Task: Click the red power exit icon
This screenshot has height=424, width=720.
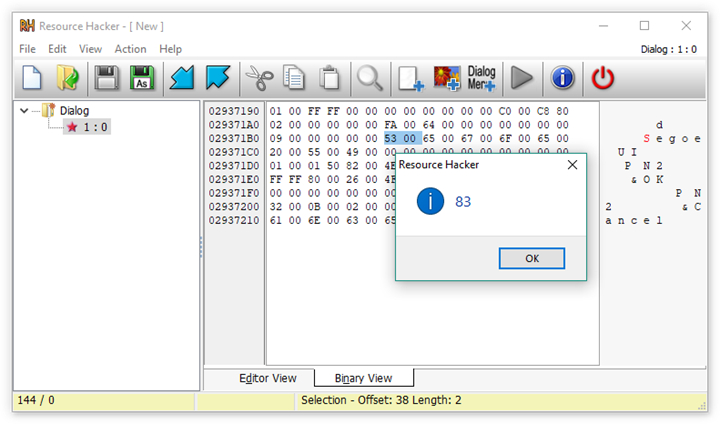Action: [x=602, y=78]
